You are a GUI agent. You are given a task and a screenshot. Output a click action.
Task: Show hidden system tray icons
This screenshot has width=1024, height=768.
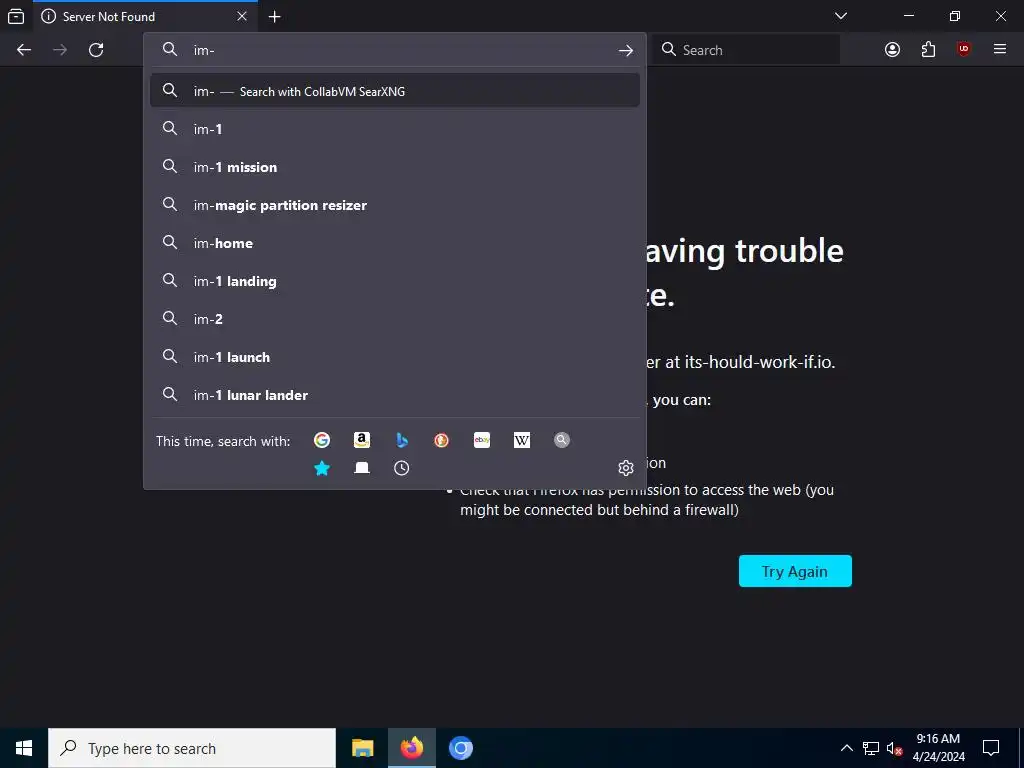846,748
